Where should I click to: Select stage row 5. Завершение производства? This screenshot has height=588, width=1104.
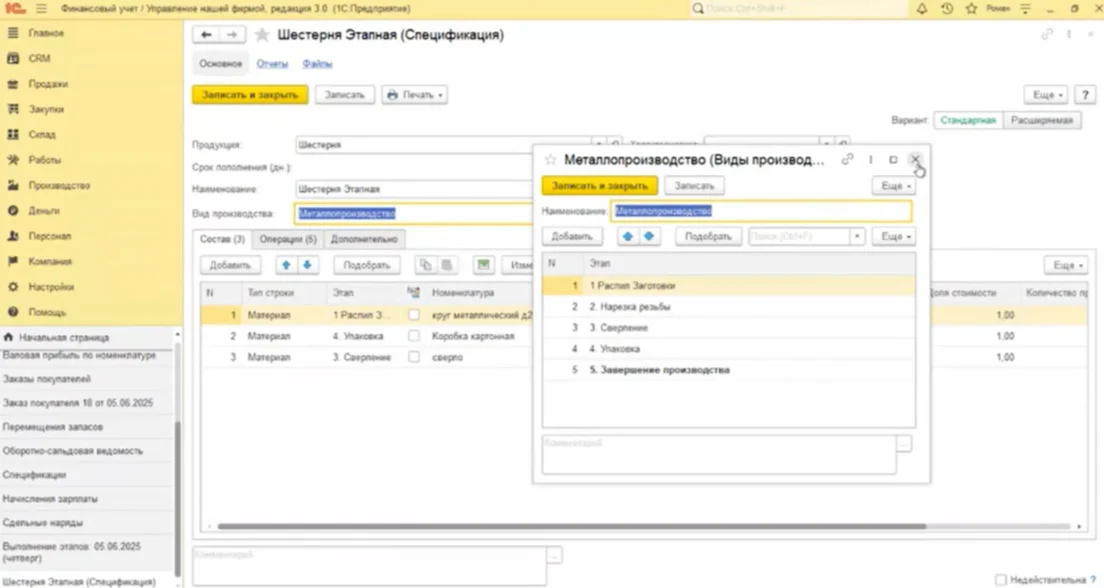coord(729,370)
